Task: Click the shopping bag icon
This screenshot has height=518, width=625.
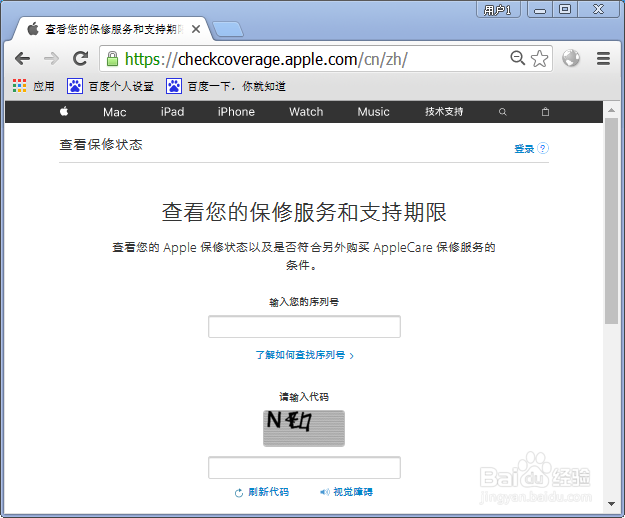Action: [x=545, y=112]
